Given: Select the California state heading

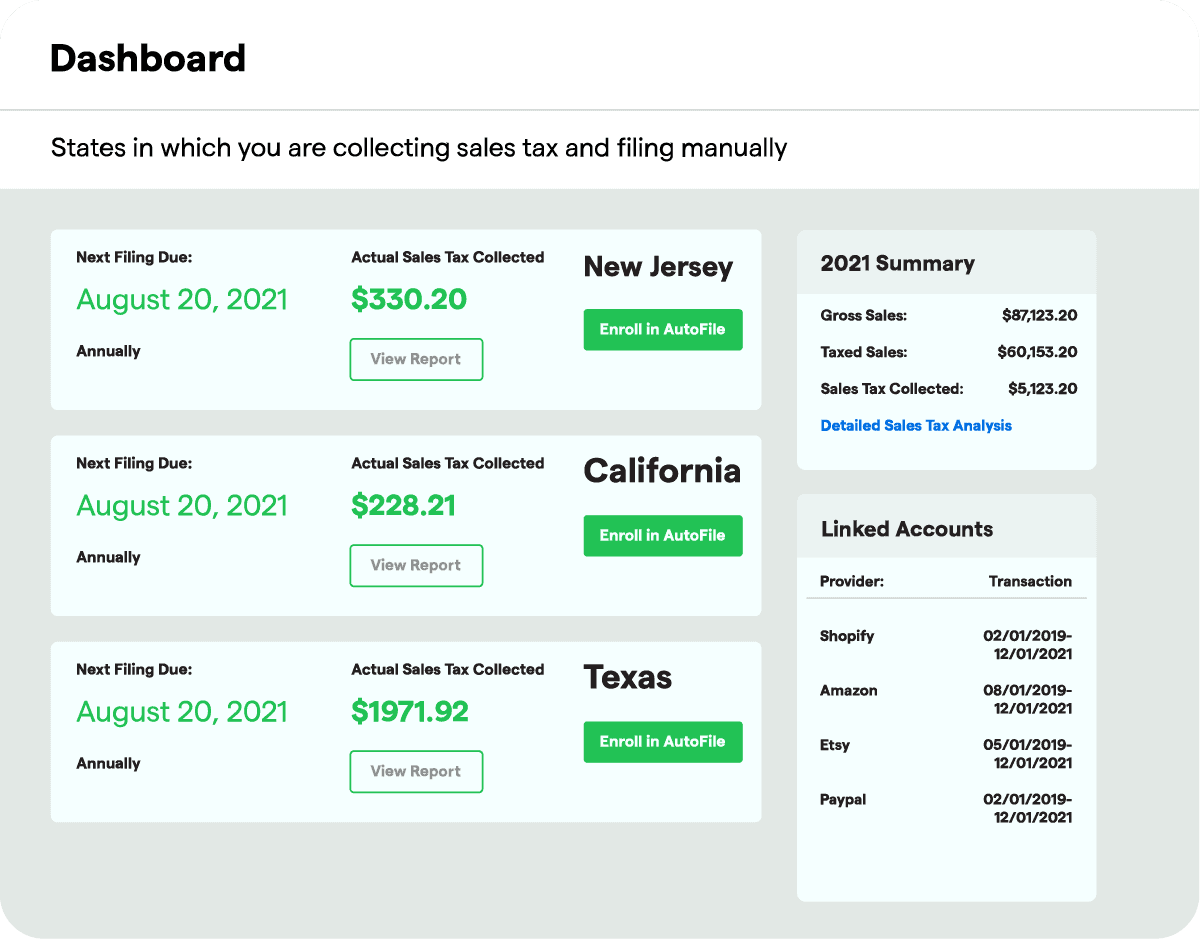Looking at the screenshot, I should tap(662, 471).
